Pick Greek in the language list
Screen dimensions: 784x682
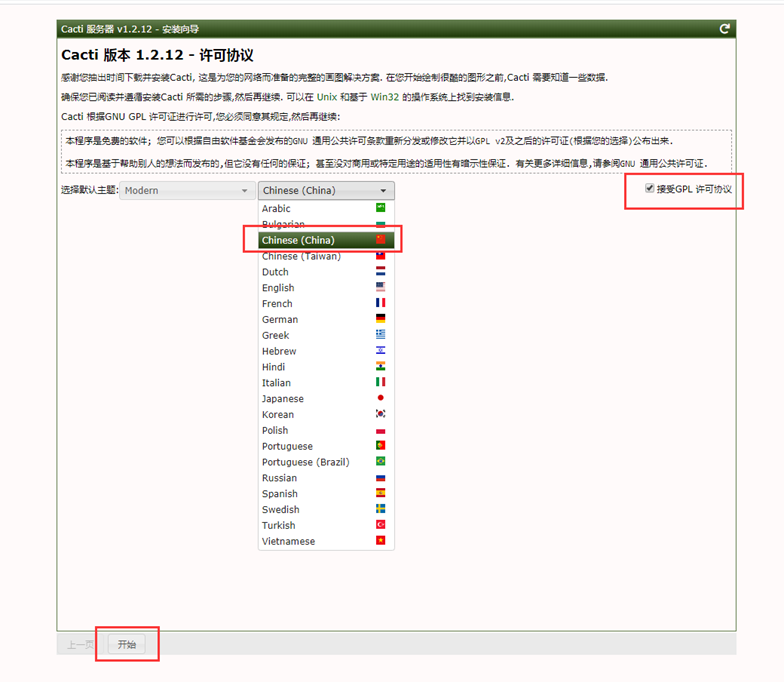coord(326,335)
